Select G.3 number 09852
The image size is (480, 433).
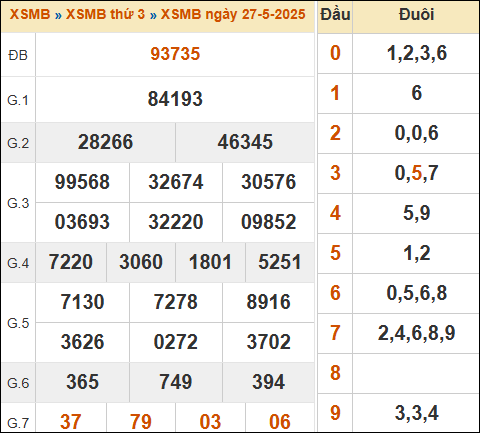[268, 222]
